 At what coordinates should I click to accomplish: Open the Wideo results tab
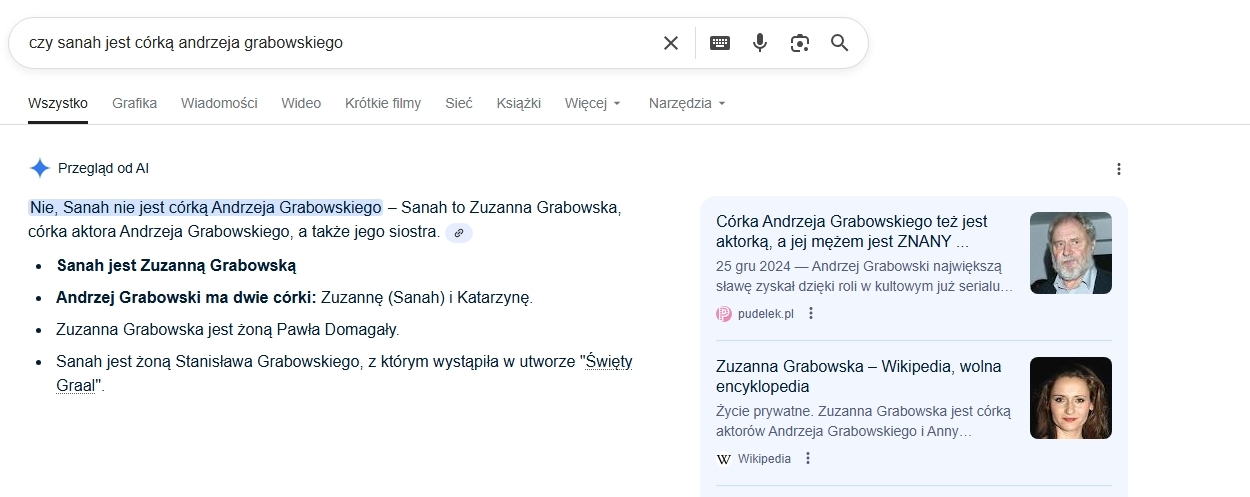(x=301, y=103)
